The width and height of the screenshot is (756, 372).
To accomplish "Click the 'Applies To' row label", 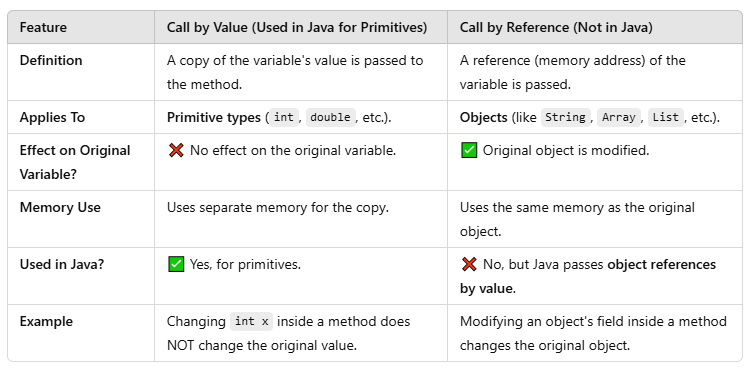I will [52, 118].
